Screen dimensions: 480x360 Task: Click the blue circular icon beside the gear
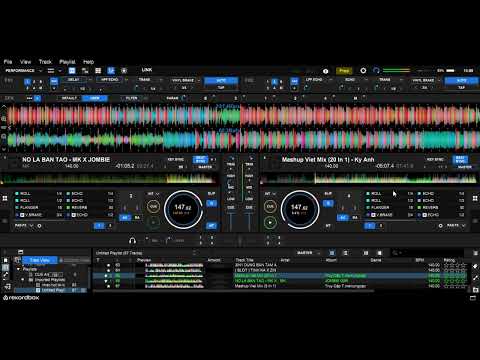376,71
